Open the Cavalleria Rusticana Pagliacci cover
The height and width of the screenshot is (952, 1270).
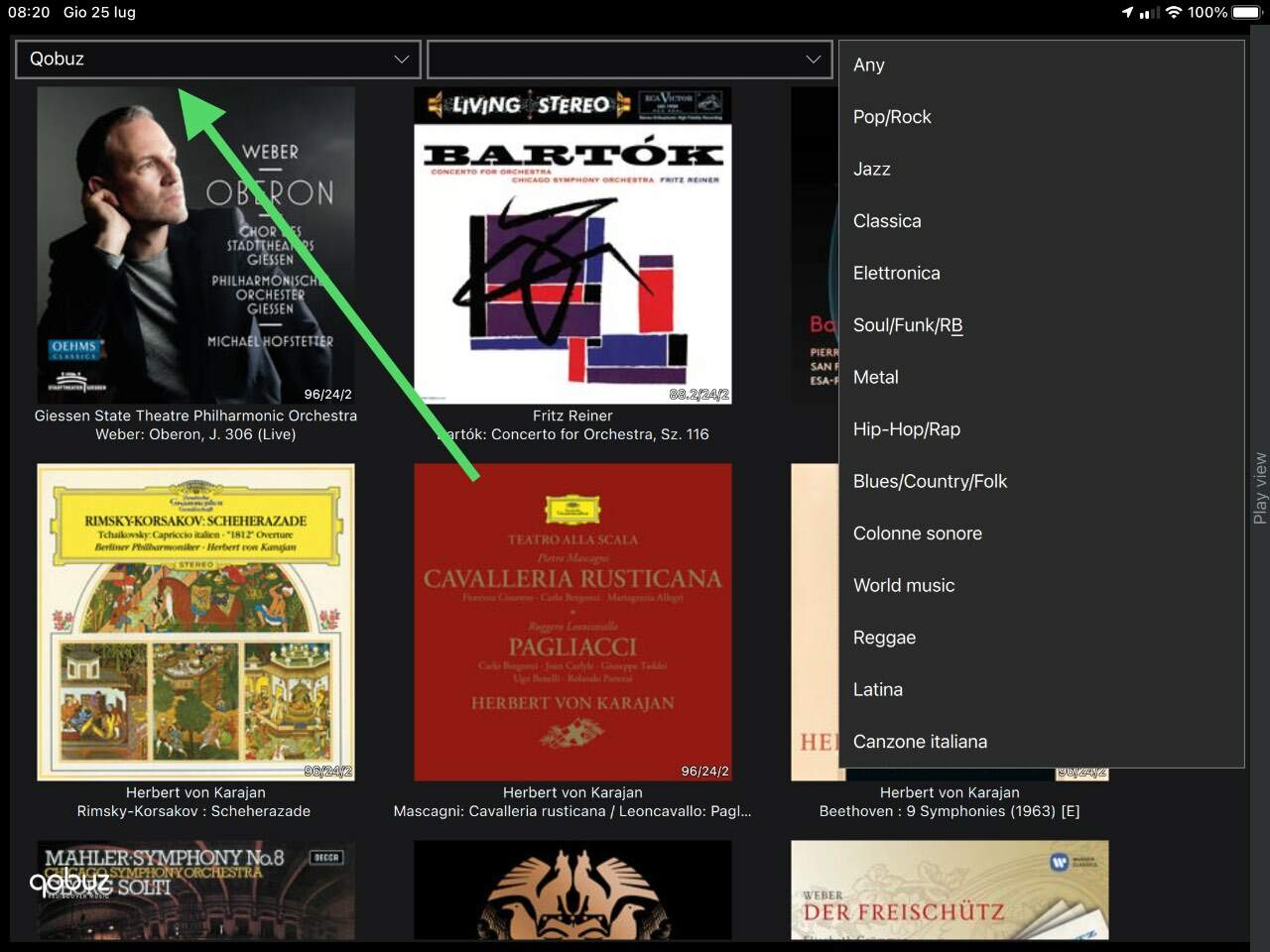pyautogui.click(x=572, y=622)
